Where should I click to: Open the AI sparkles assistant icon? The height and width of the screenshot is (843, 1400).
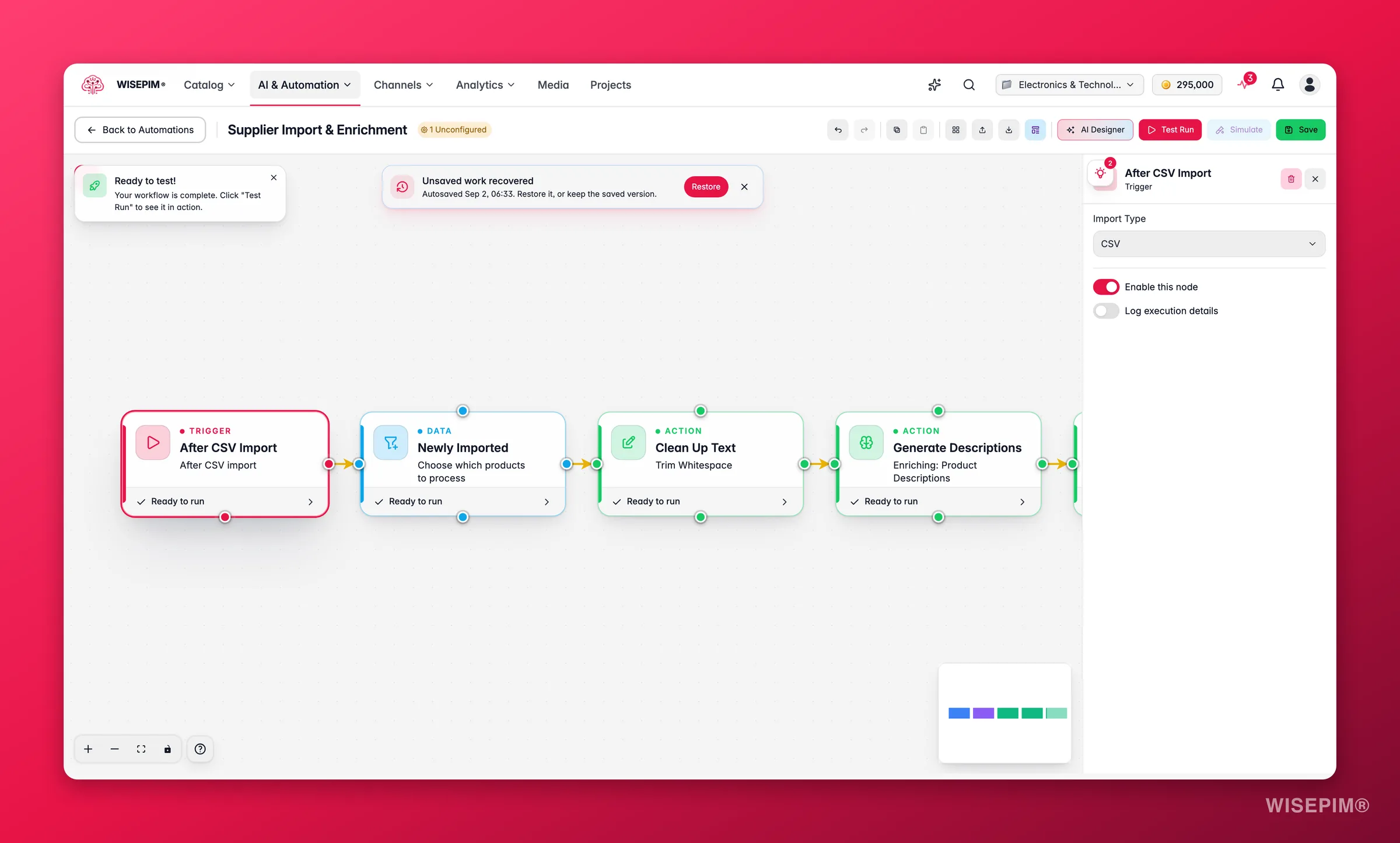click(x=935, y=85)
